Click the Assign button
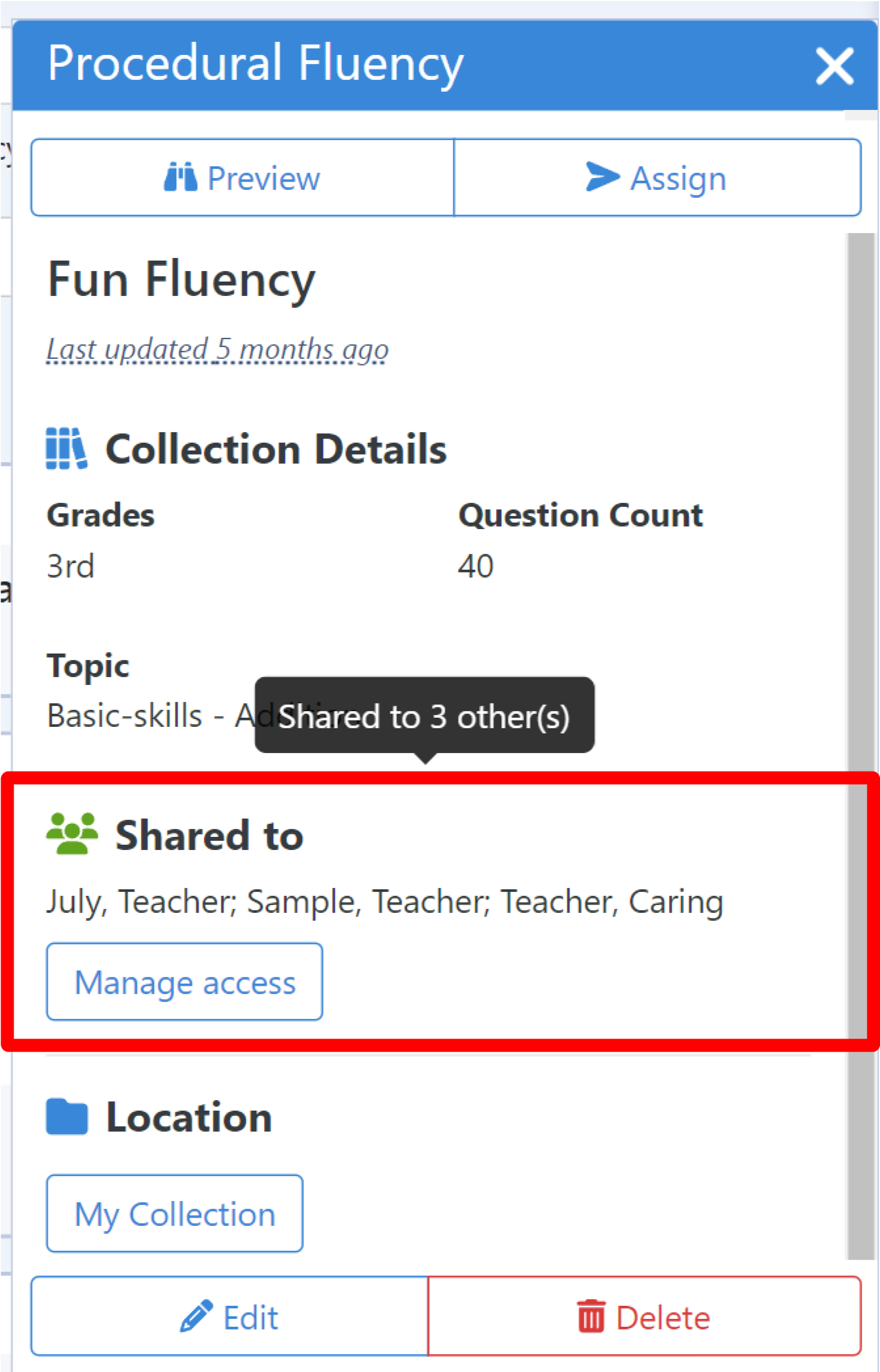Viewport: 880px width, 1372px height. click(657, 177)
